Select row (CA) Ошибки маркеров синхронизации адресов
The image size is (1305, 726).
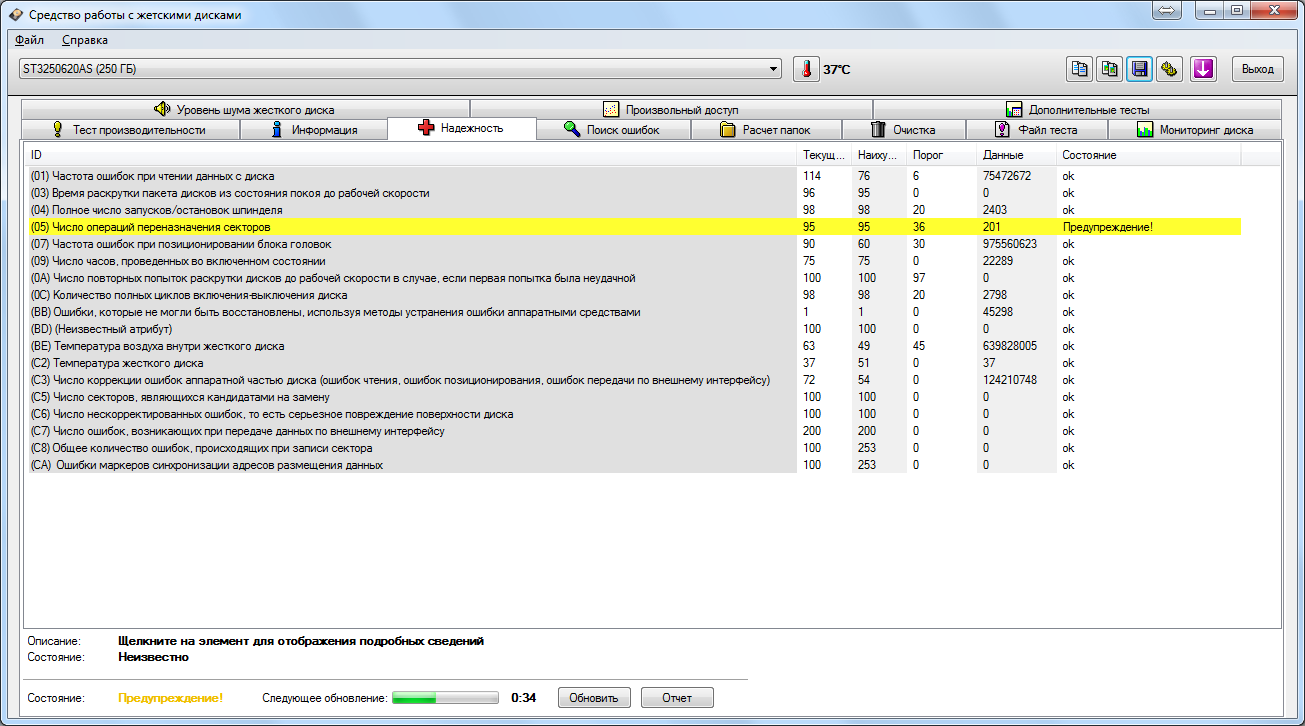point(633,465)
